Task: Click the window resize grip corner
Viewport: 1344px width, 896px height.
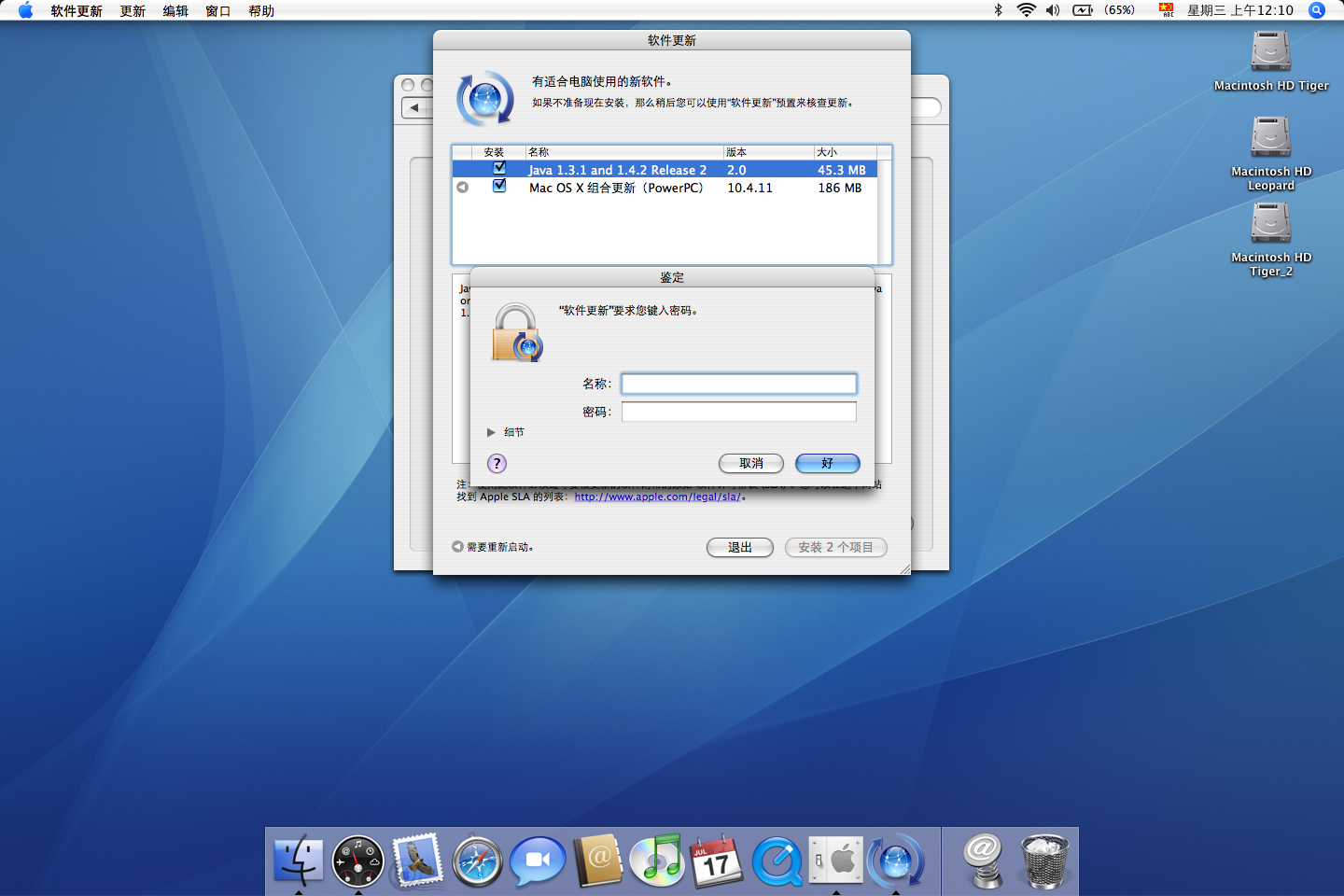Action: pyautogui.click(x=903, y=567)
